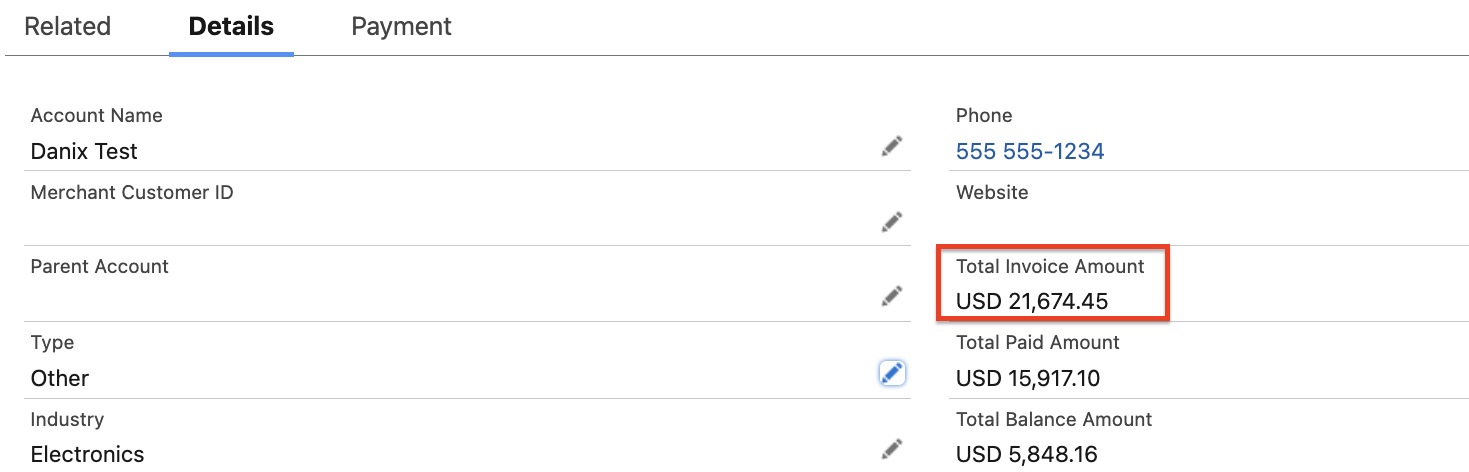Edit Parent Account using its pencil icon
The height and width of the screenshot is (472, 1469).
[x=891, y=296]
